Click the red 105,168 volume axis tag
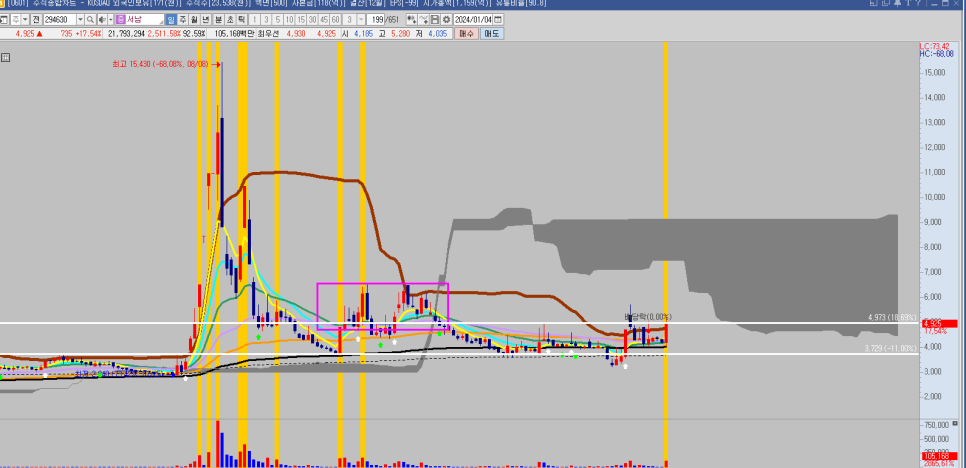Viewport: 966px width, 468px height. 940,456
